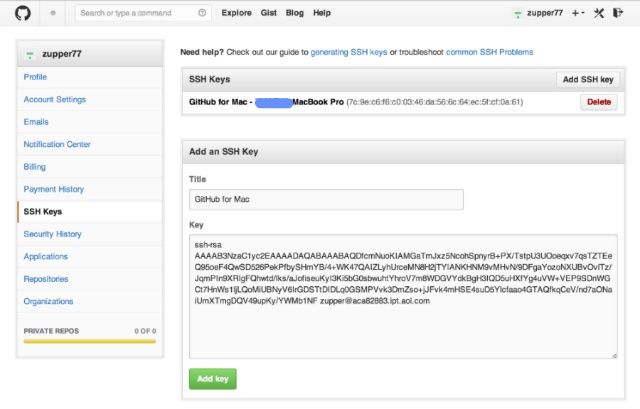Click the key fingerprint text
Image resolution: width=640 pixels, height=409 pixels.
[x=435, y=102]
